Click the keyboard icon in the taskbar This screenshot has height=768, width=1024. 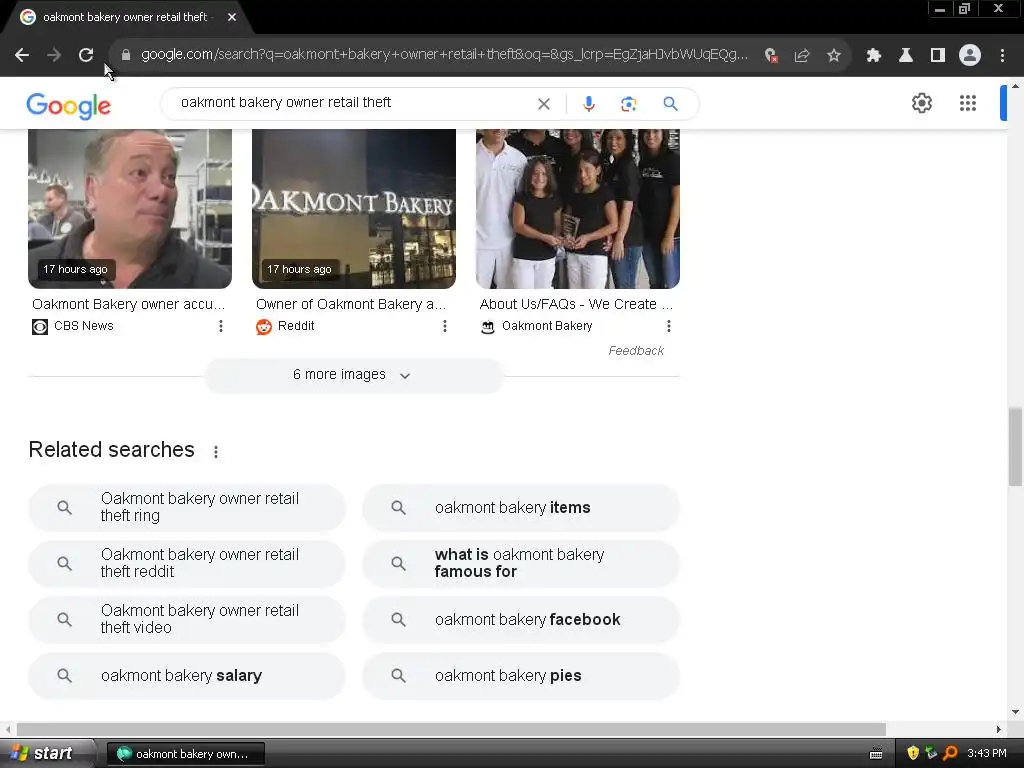(876, 754)
